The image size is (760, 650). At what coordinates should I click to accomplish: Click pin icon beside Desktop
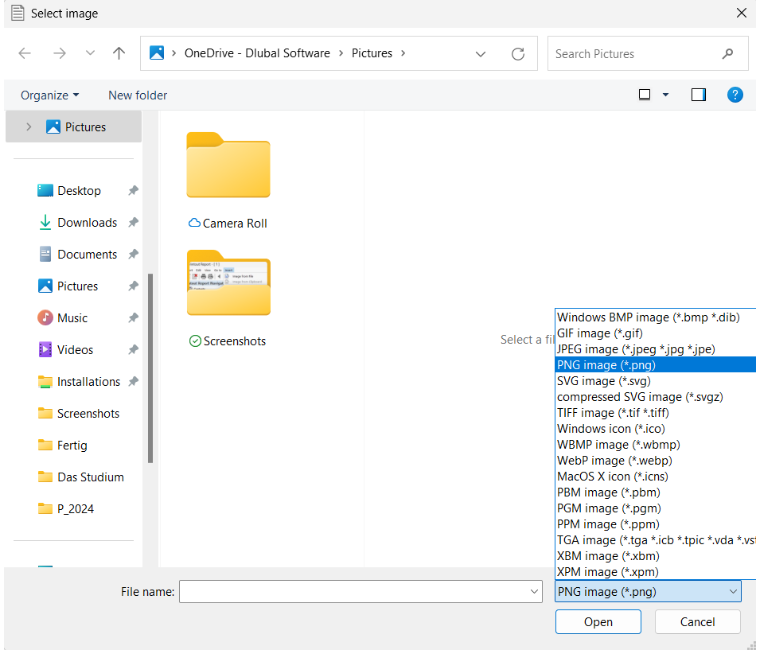(x=133, y=190)
